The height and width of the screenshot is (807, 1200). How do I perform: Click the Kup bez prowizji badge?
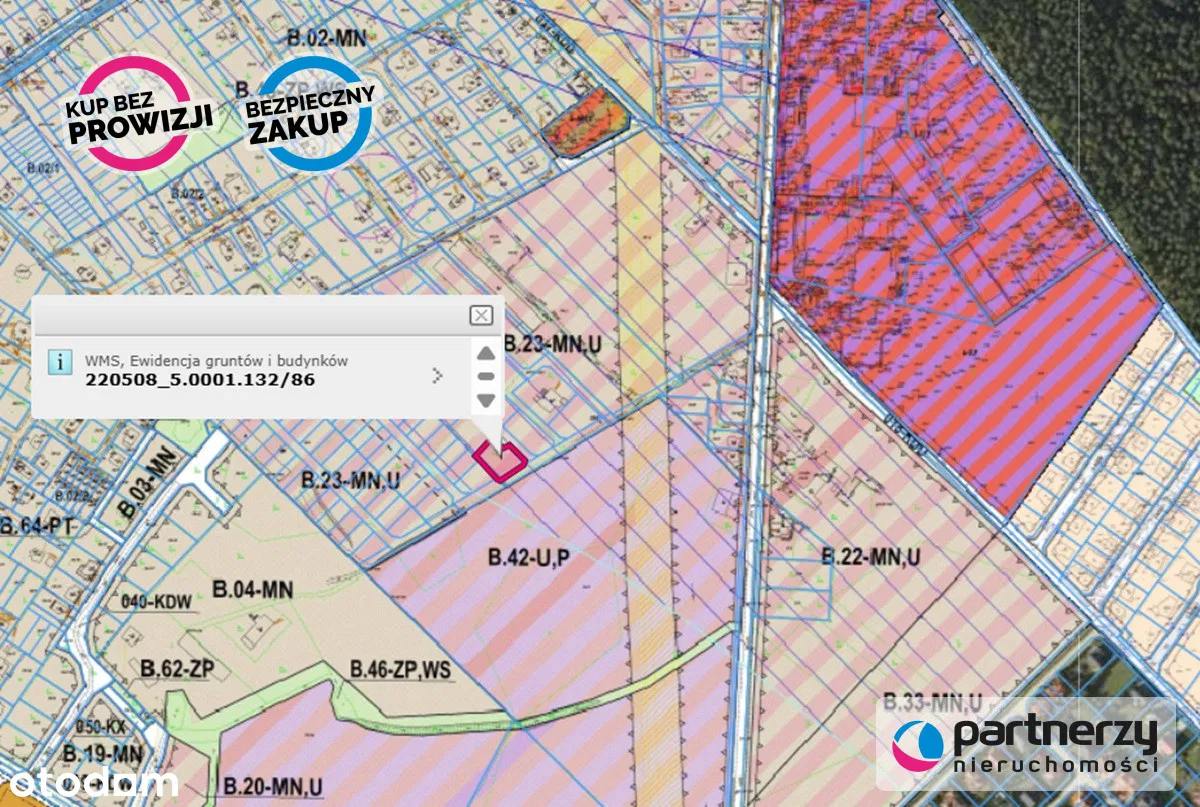click(x=139, y=112)
